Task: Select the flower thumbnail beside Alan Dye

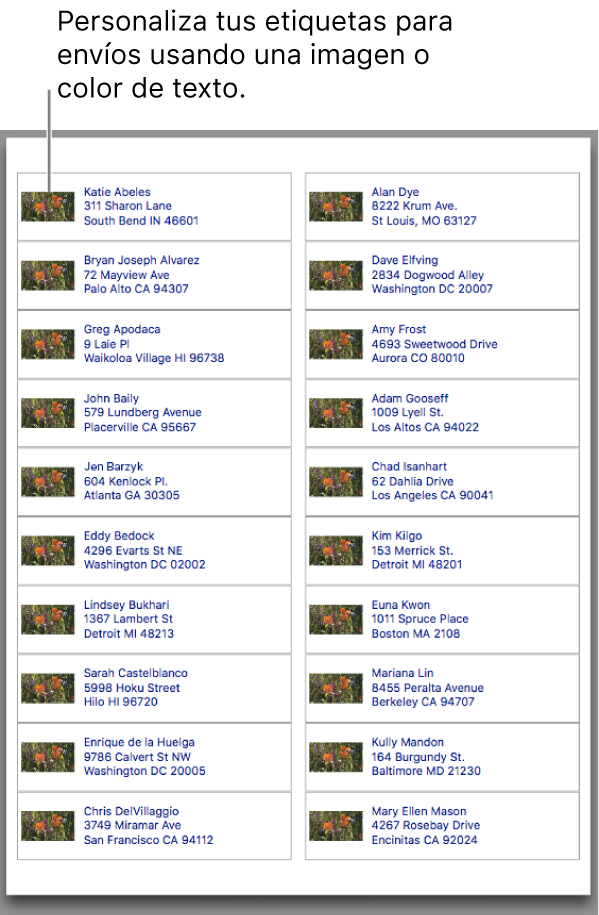Action: (x=336, y=207)
